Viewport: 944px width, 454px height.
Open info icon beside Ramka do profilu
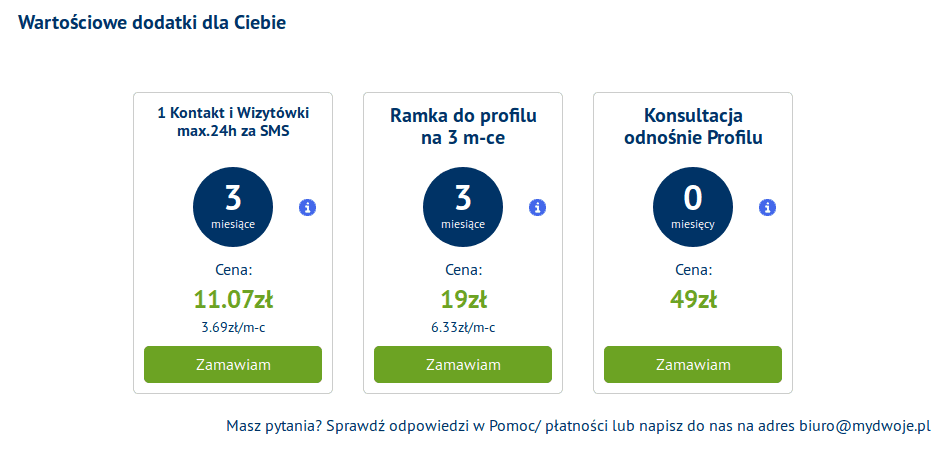pos(538,208)
